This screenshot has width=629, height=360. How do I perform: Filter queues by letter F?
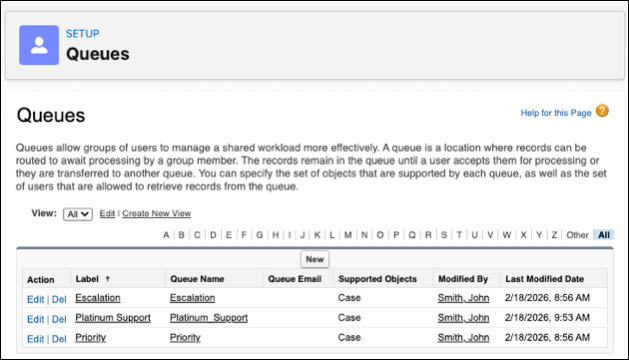point(244,235)
